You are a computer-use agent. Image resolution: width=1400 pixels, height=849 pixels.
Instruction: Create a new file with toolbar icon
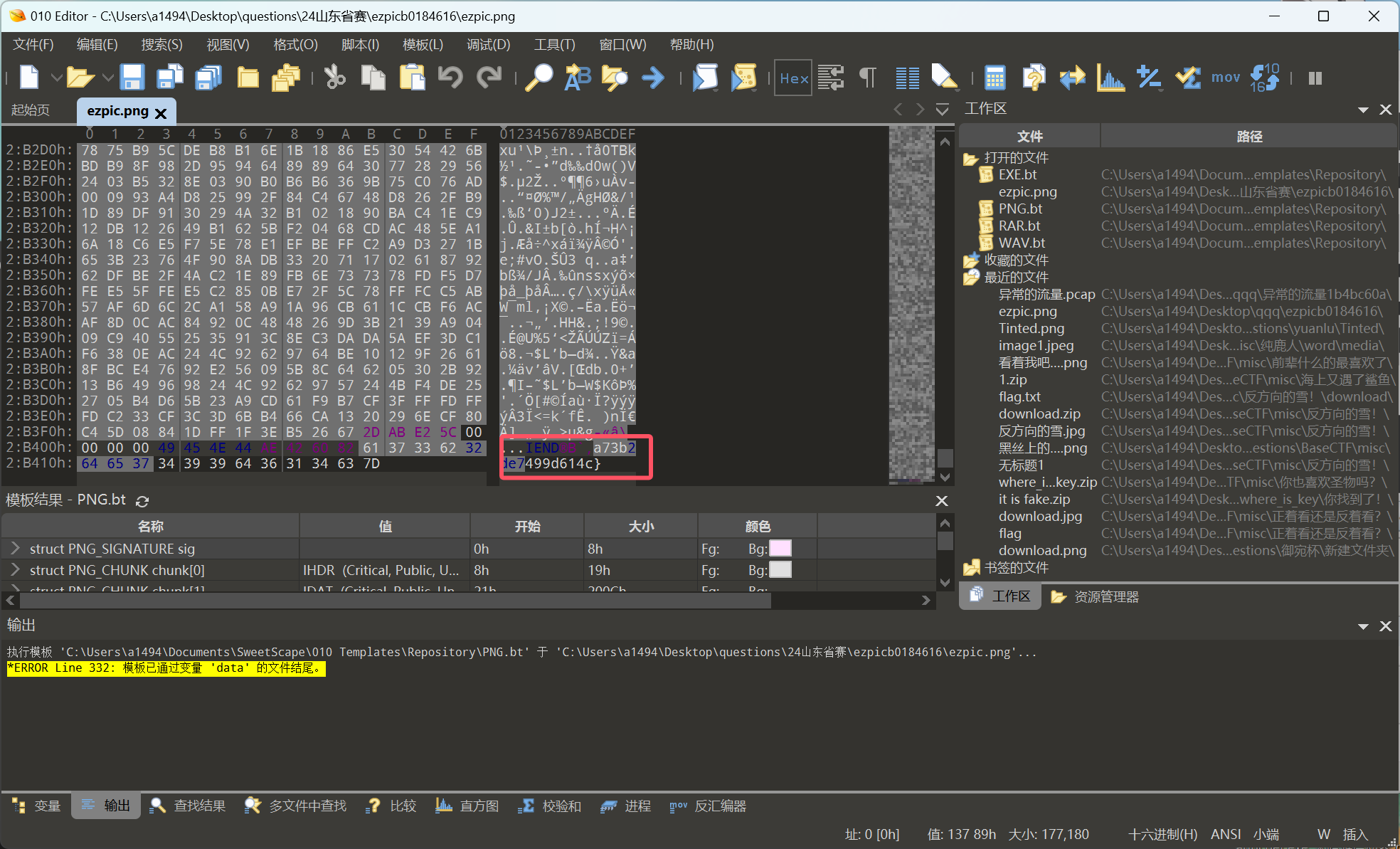(28, 78)
